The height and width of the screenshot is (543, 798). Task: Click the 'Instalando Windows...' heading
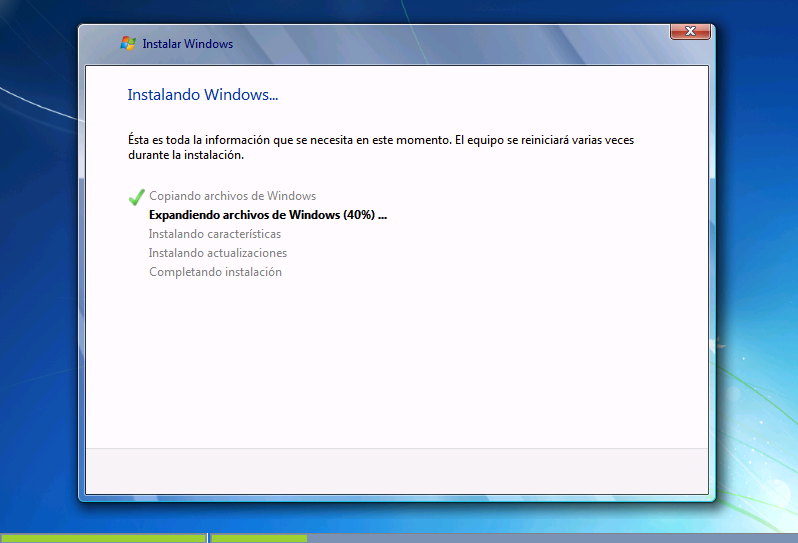203,95
